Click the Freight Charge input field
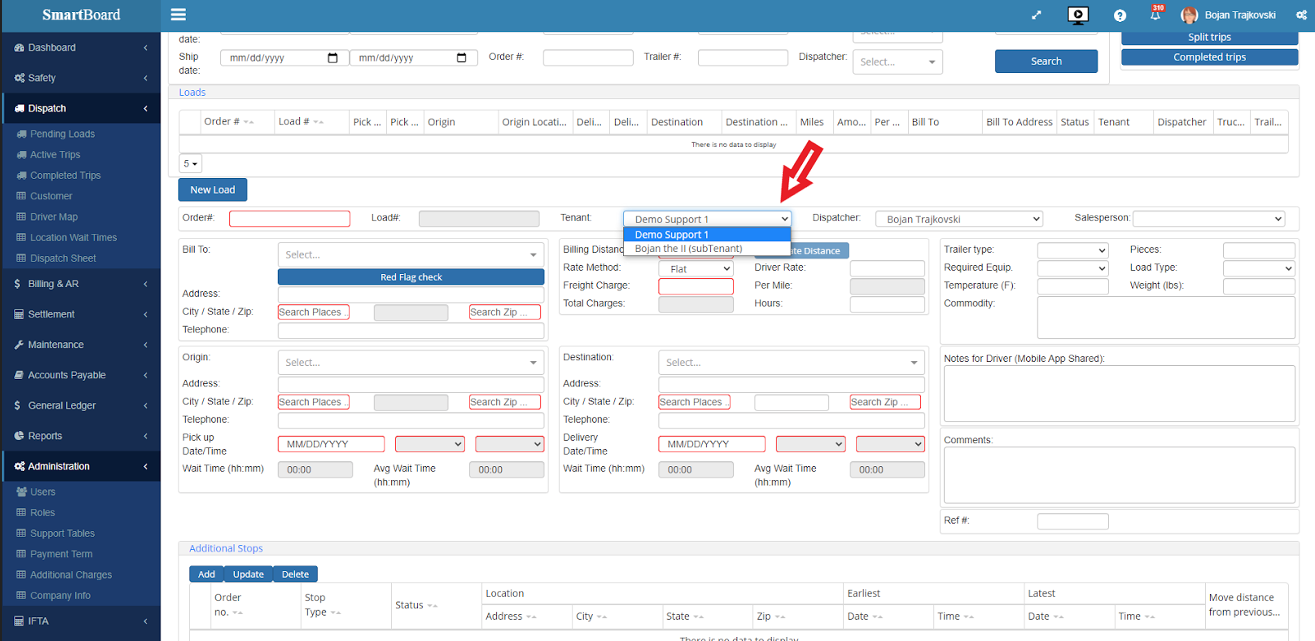The image size is (1315, 641). pos(696,286)
